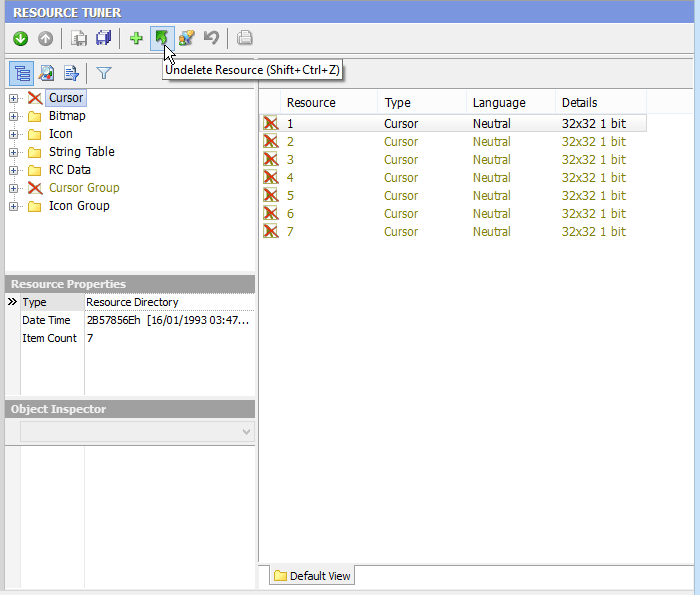Click the grayed save resource icon

[x=79, y=38]
